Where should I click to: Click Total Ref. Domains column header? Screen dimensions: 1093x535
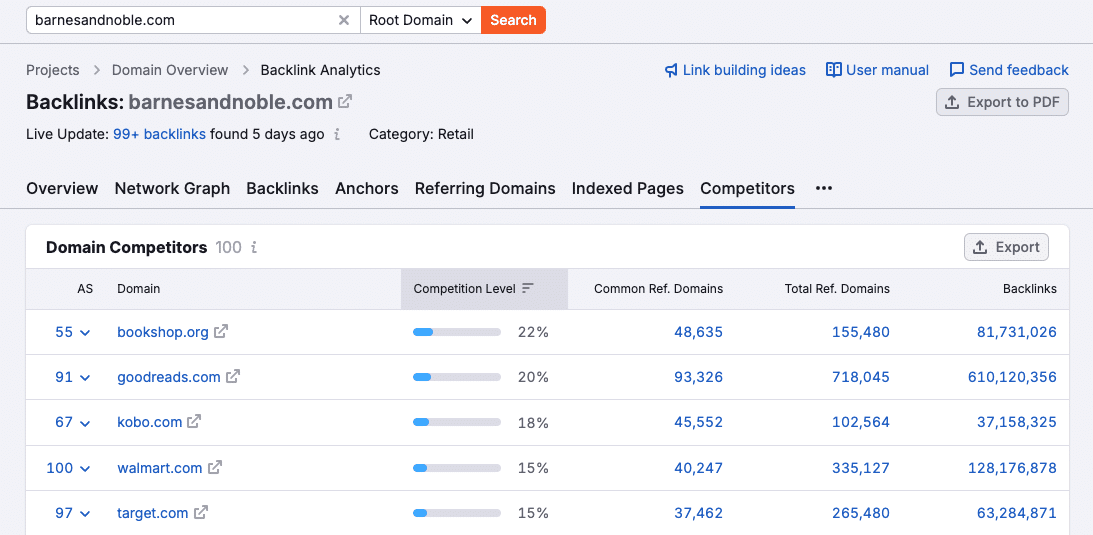[x=837, y=288]
